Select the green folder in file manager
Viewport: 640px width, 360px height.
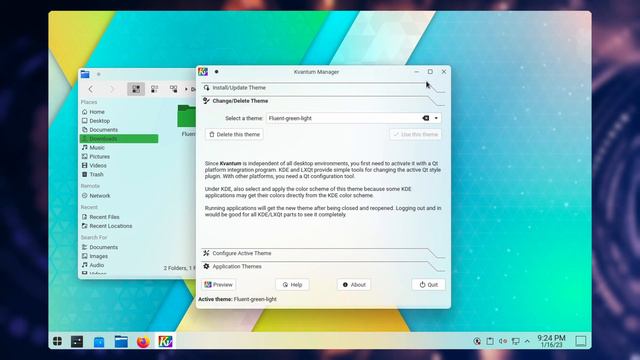[x=187, y=116]
